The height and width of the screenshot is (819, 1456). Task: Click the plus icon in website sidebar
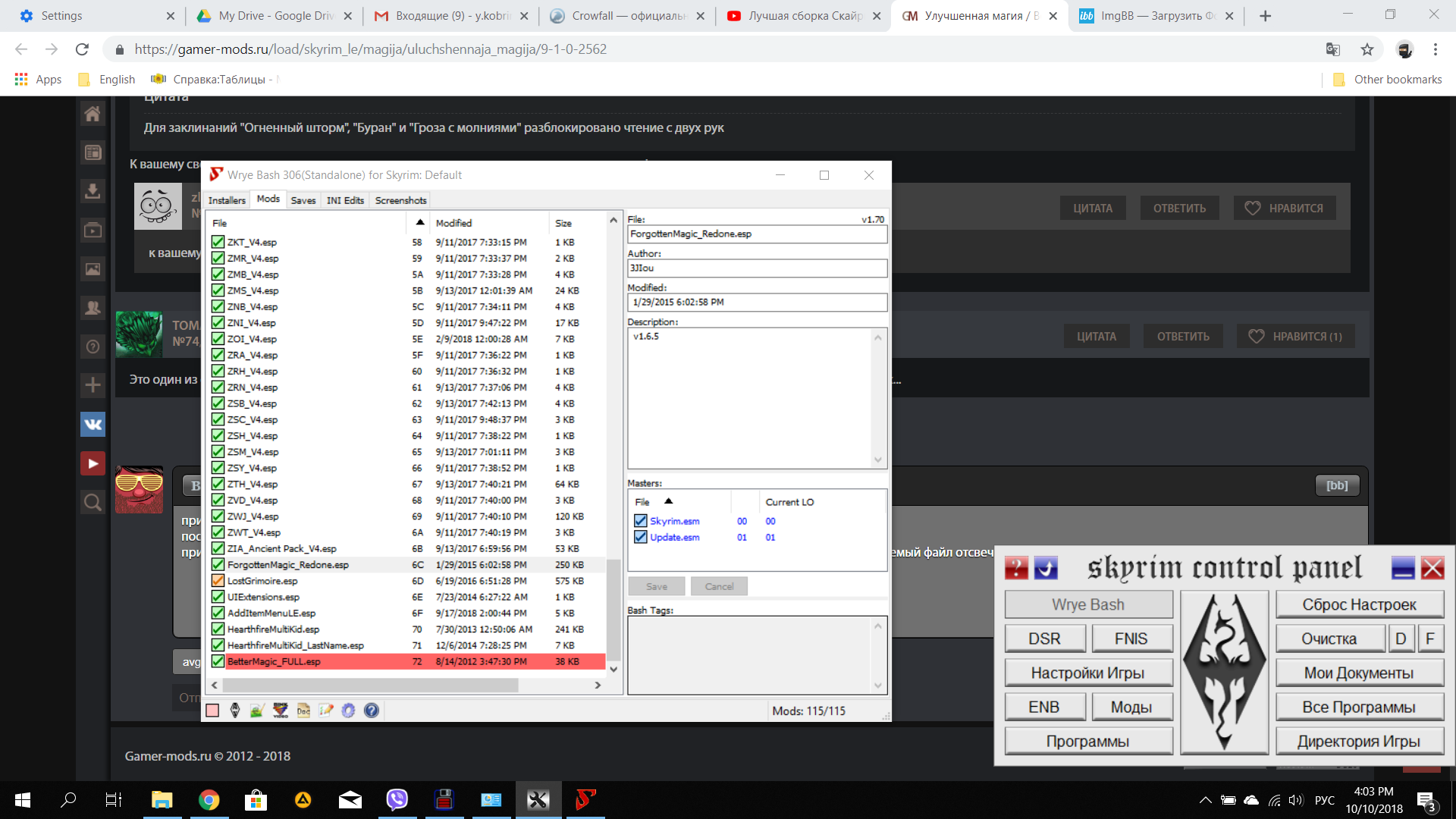click(93, 385)
